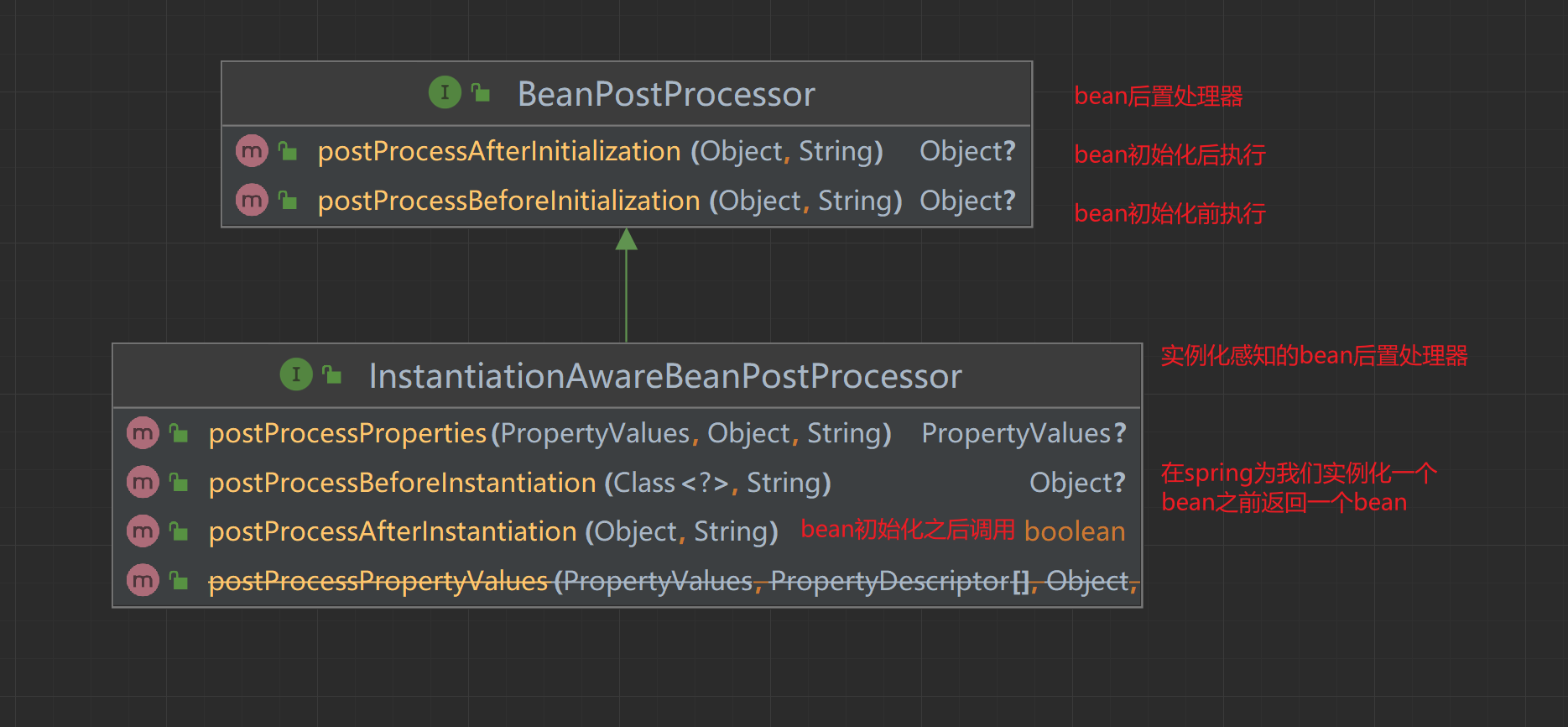Click the green inheritance arrow between classes
This screenshot has height=727, width=1568.
point(626,285)
